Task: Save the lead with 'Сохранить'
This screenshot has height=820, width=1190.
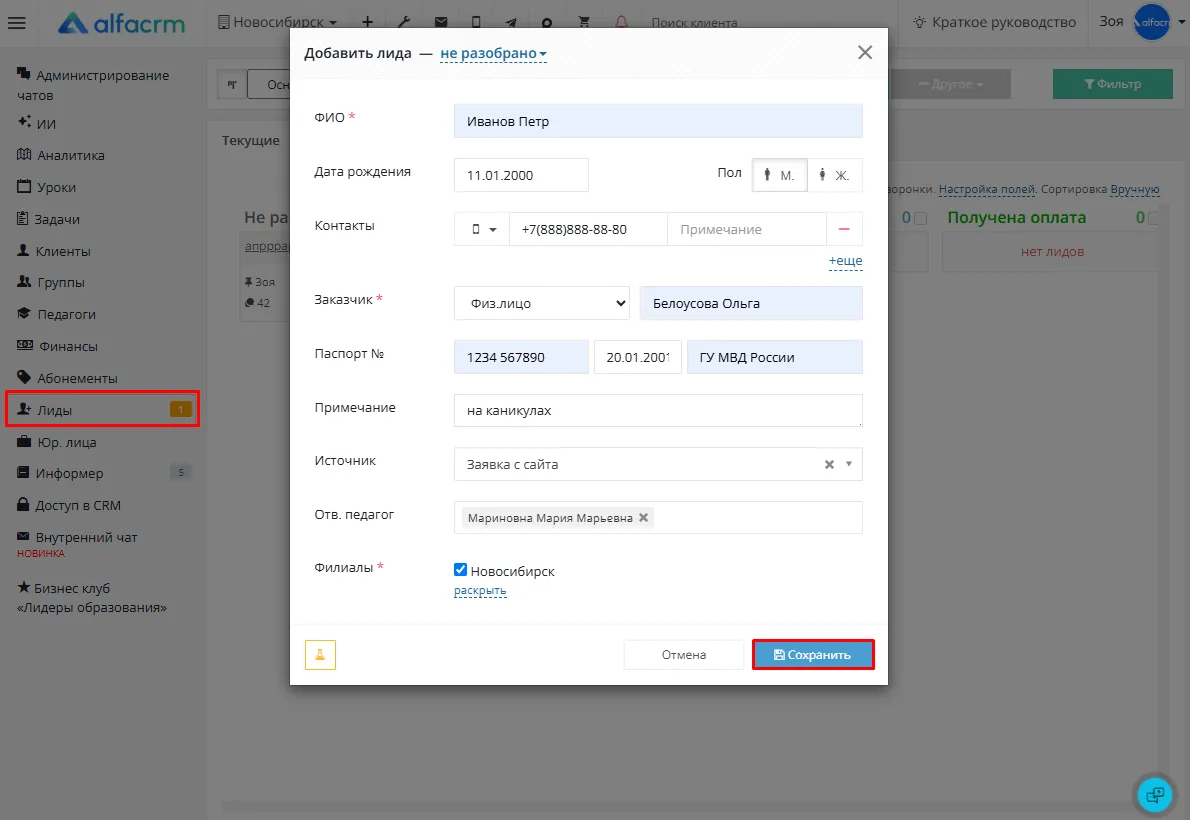Action: click(x=813, y=654)
